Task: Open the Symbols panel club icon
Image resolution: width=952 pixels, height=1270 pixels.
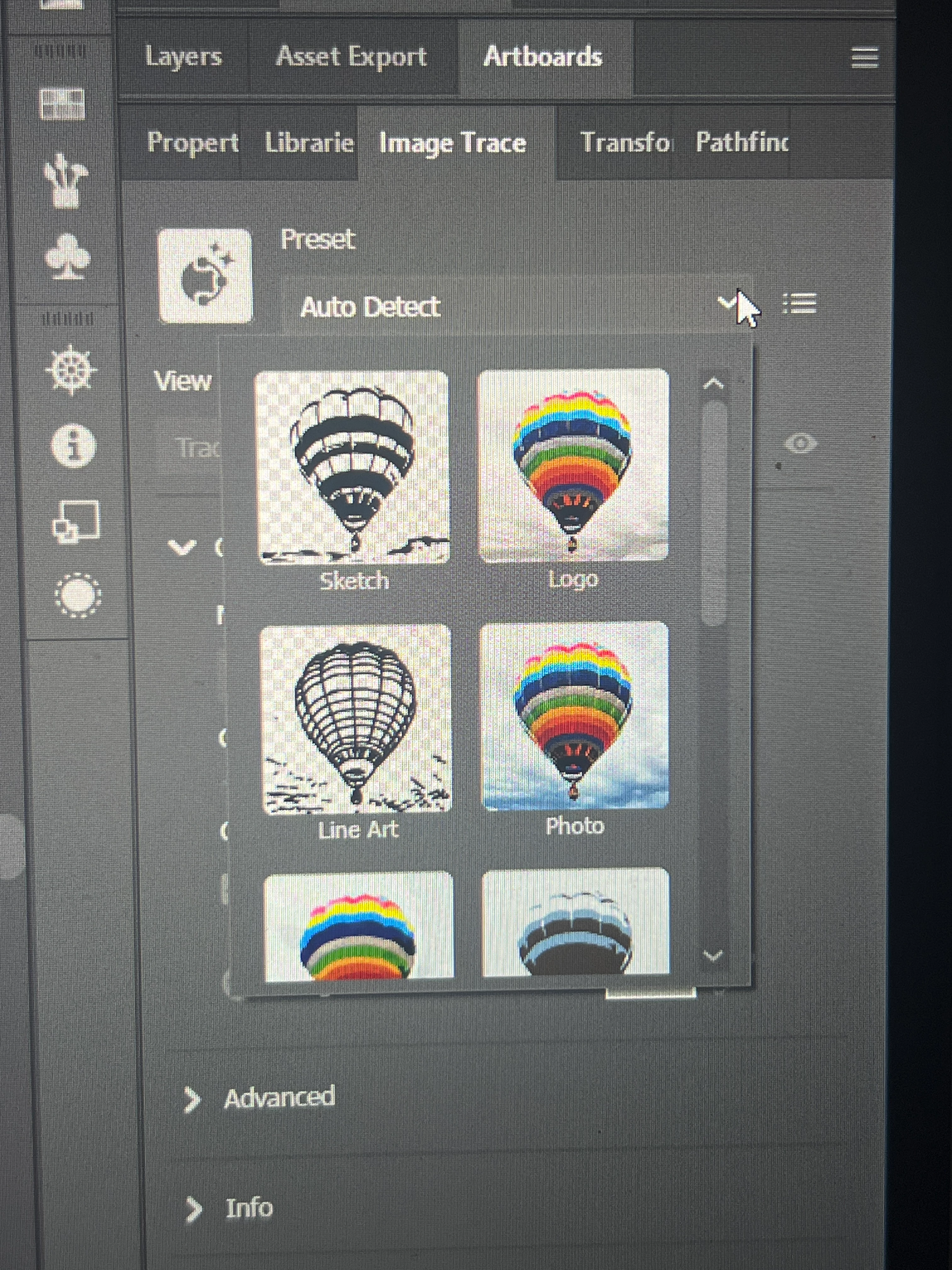Action: coord(67,257)
